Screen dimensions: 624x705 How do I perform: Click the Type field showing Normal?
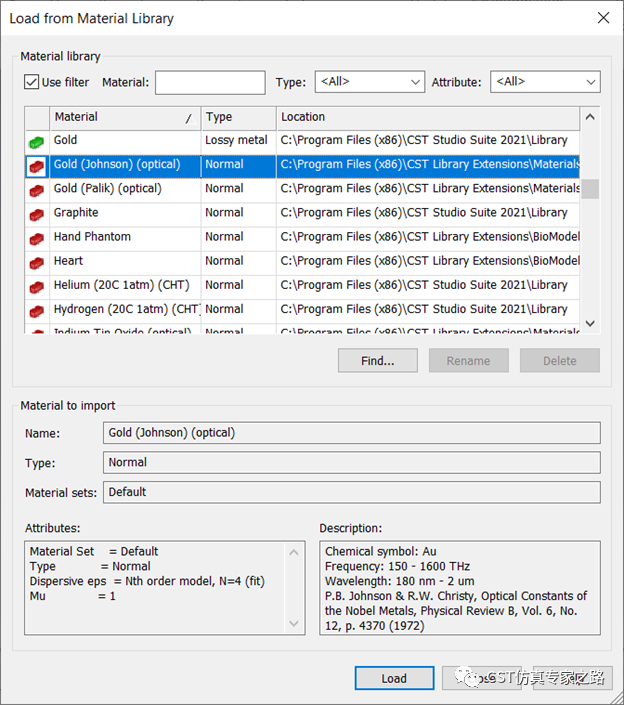pos(352,463)
